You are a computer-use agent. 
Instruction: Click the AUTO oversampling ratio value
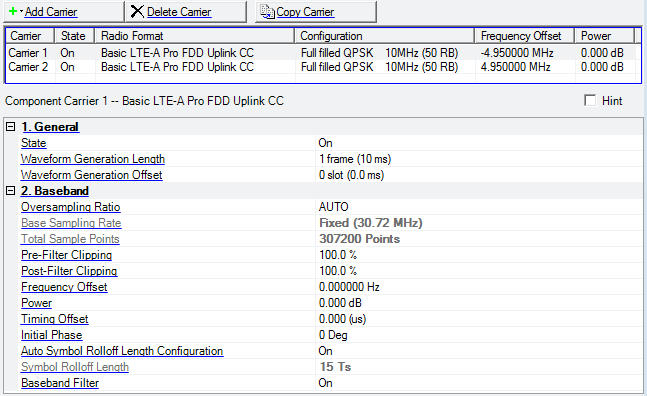click(333, 207)
